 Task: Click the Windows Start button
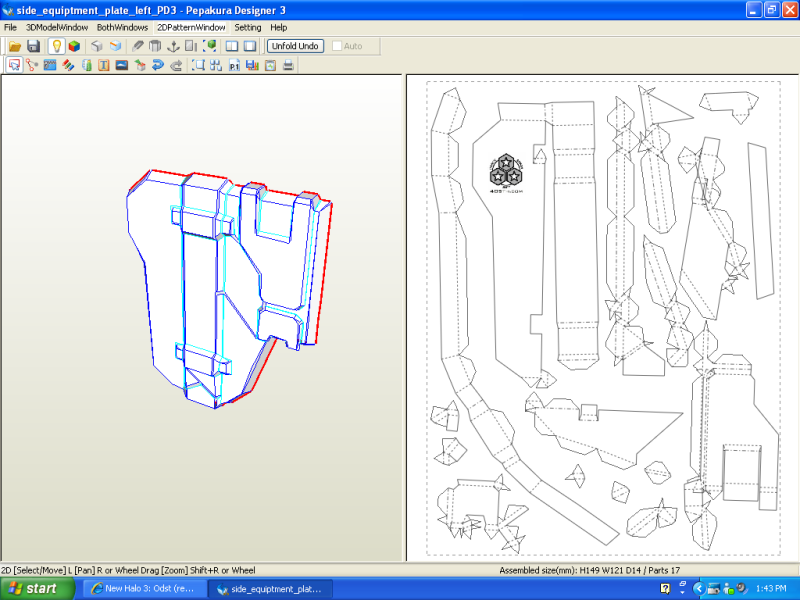(37, 588)
